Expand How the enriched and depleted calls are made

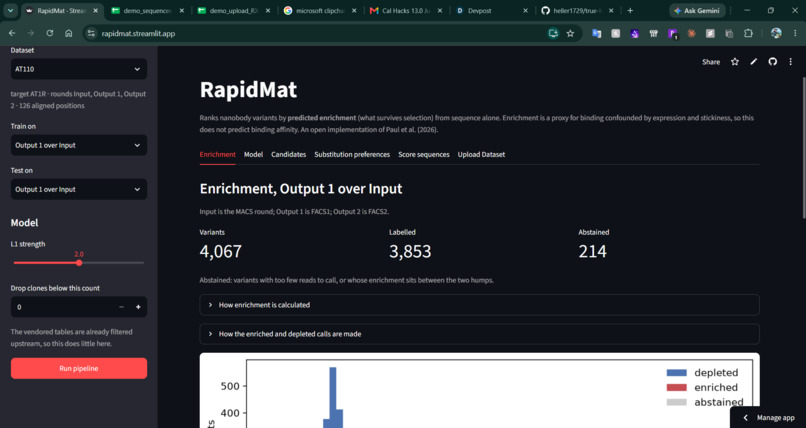pyautogui.click(x=479, y=334)
